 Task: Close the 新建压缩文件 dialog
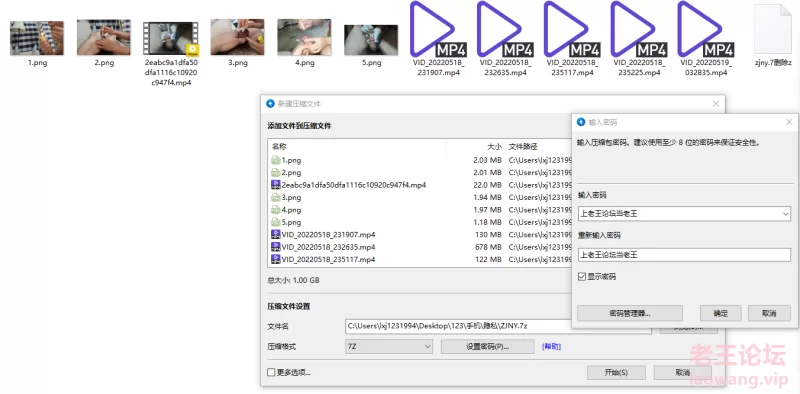tap(716, 104)
